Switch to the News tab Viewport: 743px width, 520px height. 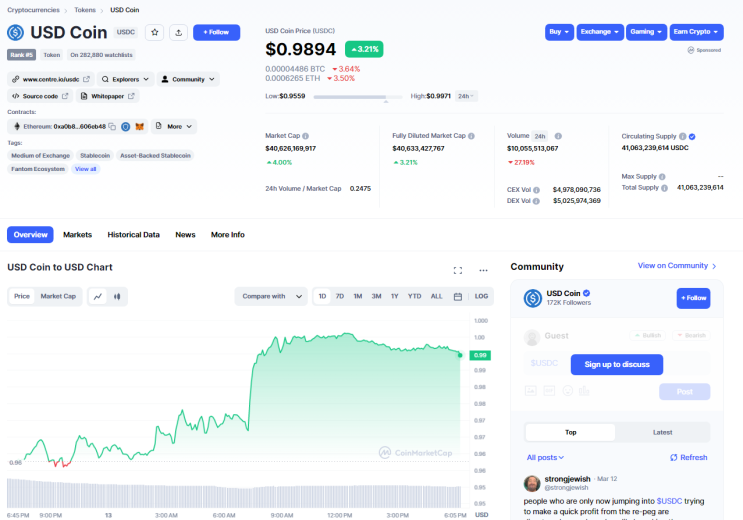pyautogui.click(x=185, y=235)
